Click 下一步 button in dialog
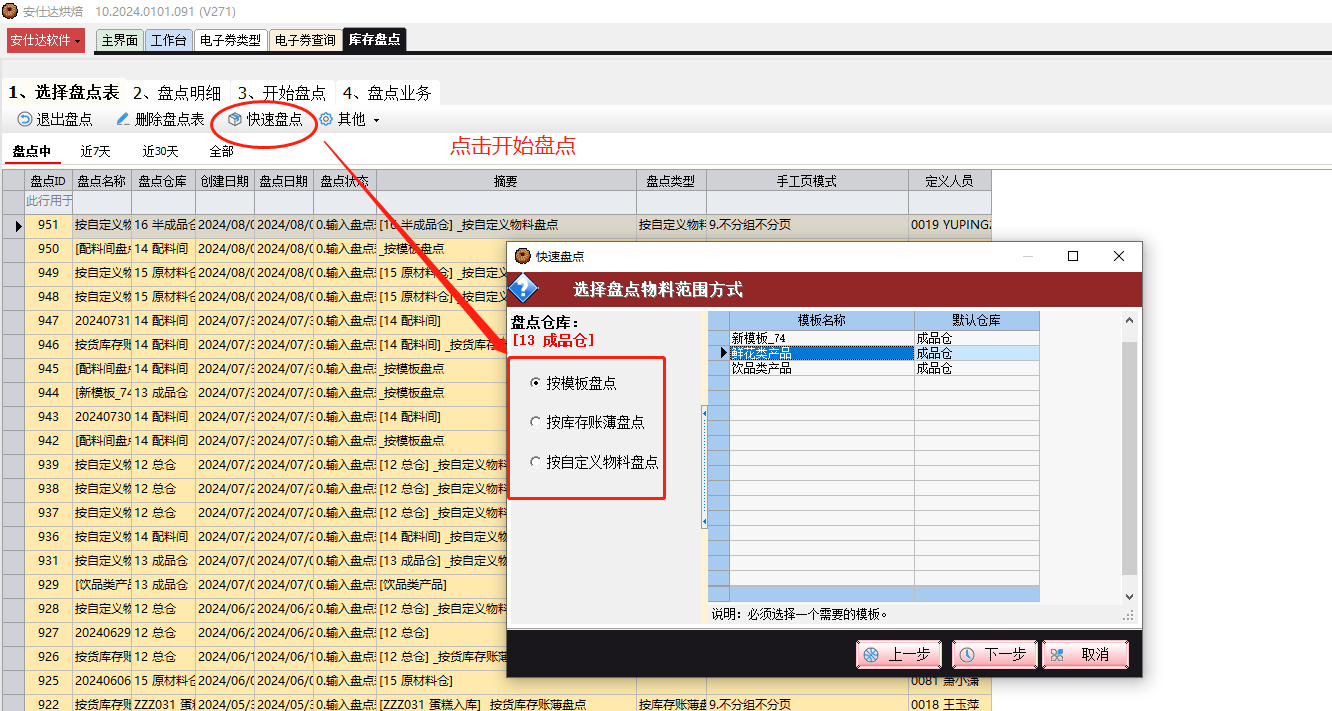The height and width of the screenshot is (711, 1332). (x=994, y=655)
